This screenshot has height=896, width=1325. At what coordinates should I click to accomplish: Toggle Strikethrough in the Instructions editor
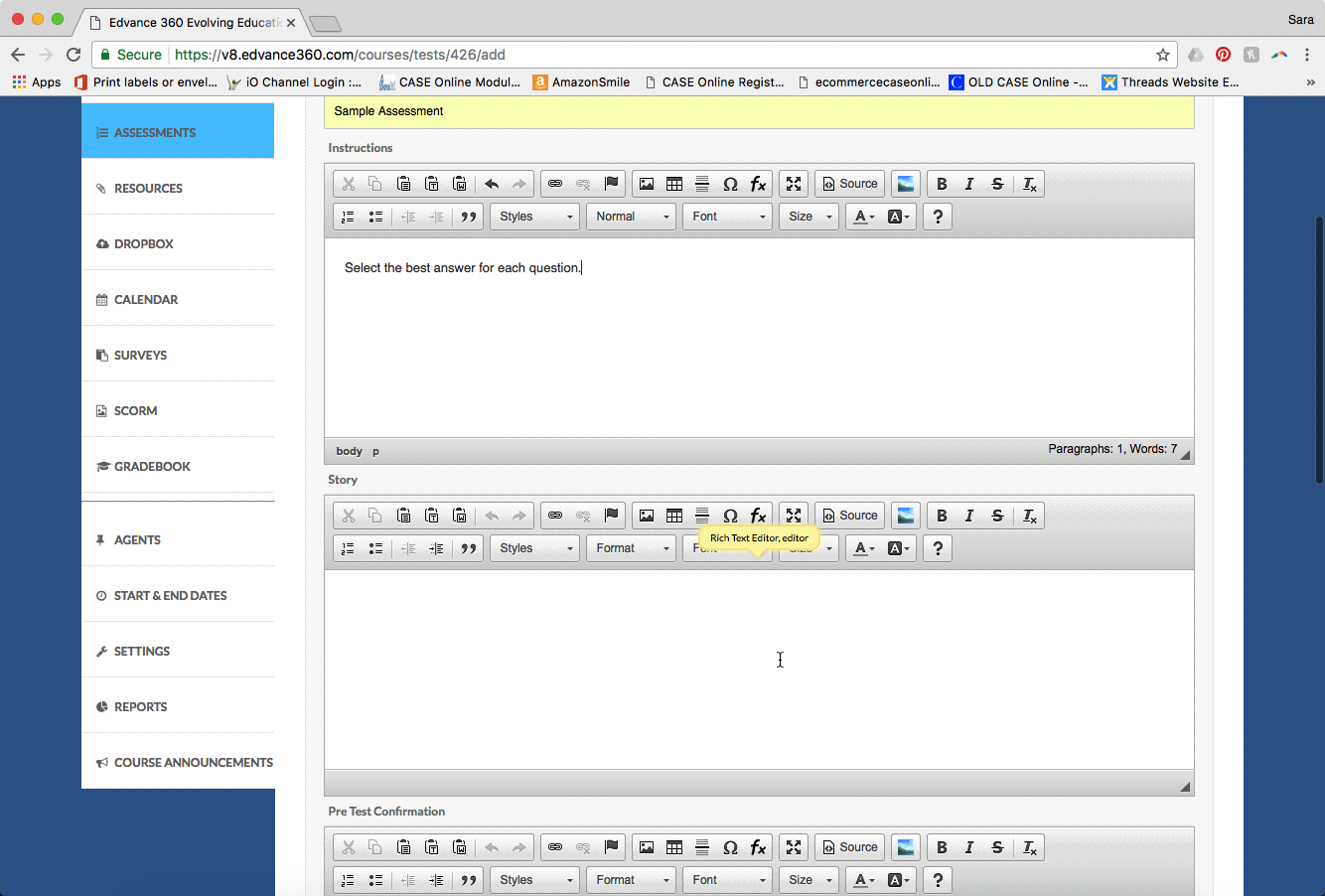997,184
